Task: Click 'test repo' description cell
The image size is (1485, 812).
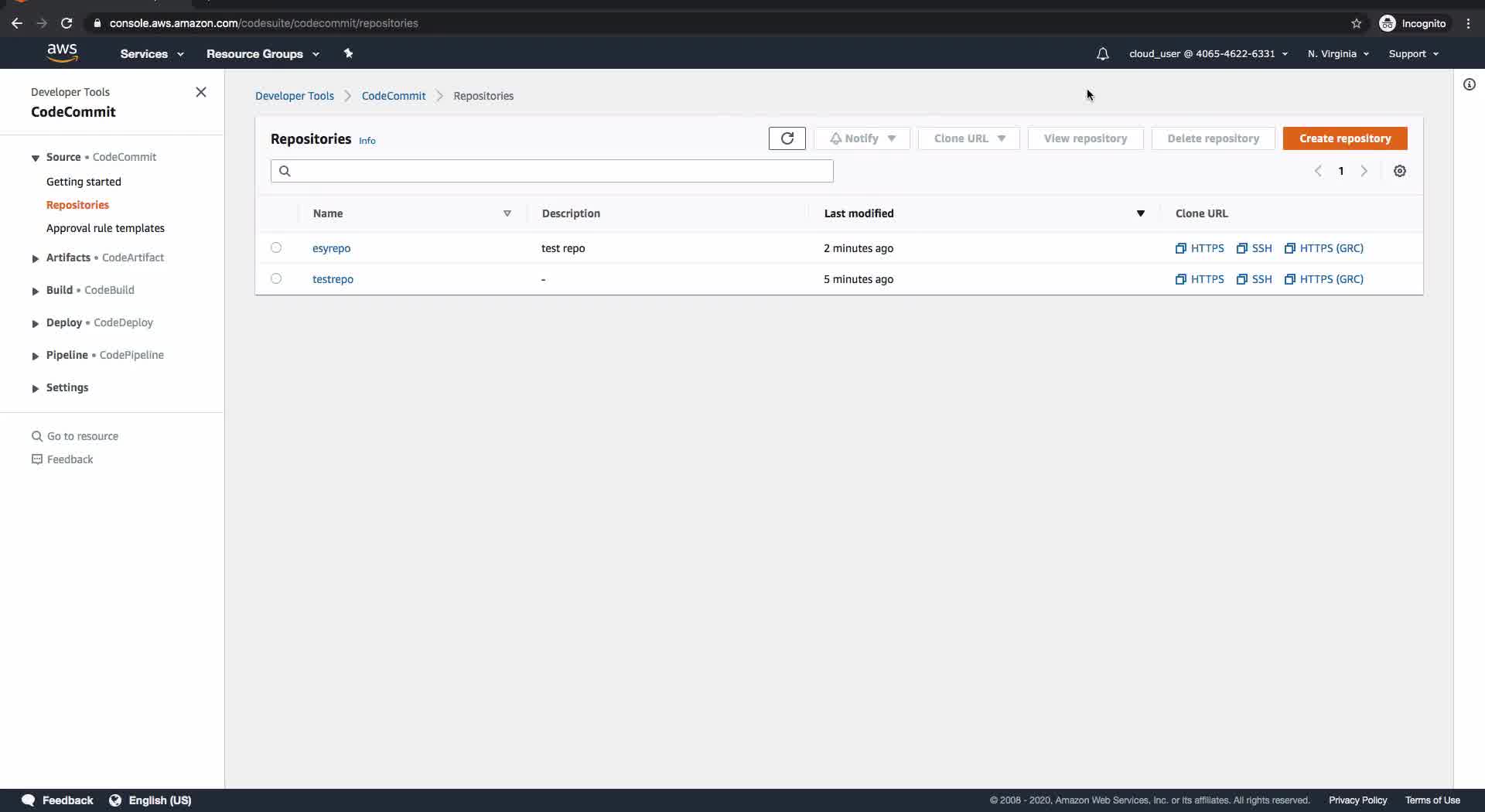Action: point(563,248)
